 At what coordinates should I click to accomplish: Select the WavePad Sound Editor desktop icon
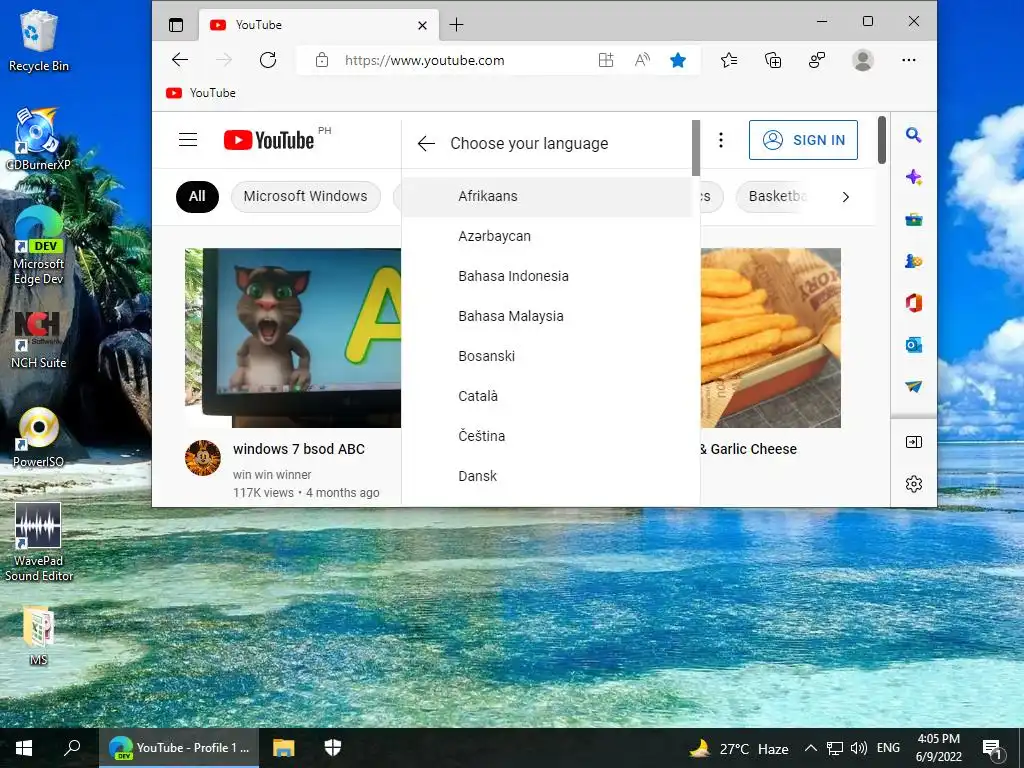coord(39,542)
